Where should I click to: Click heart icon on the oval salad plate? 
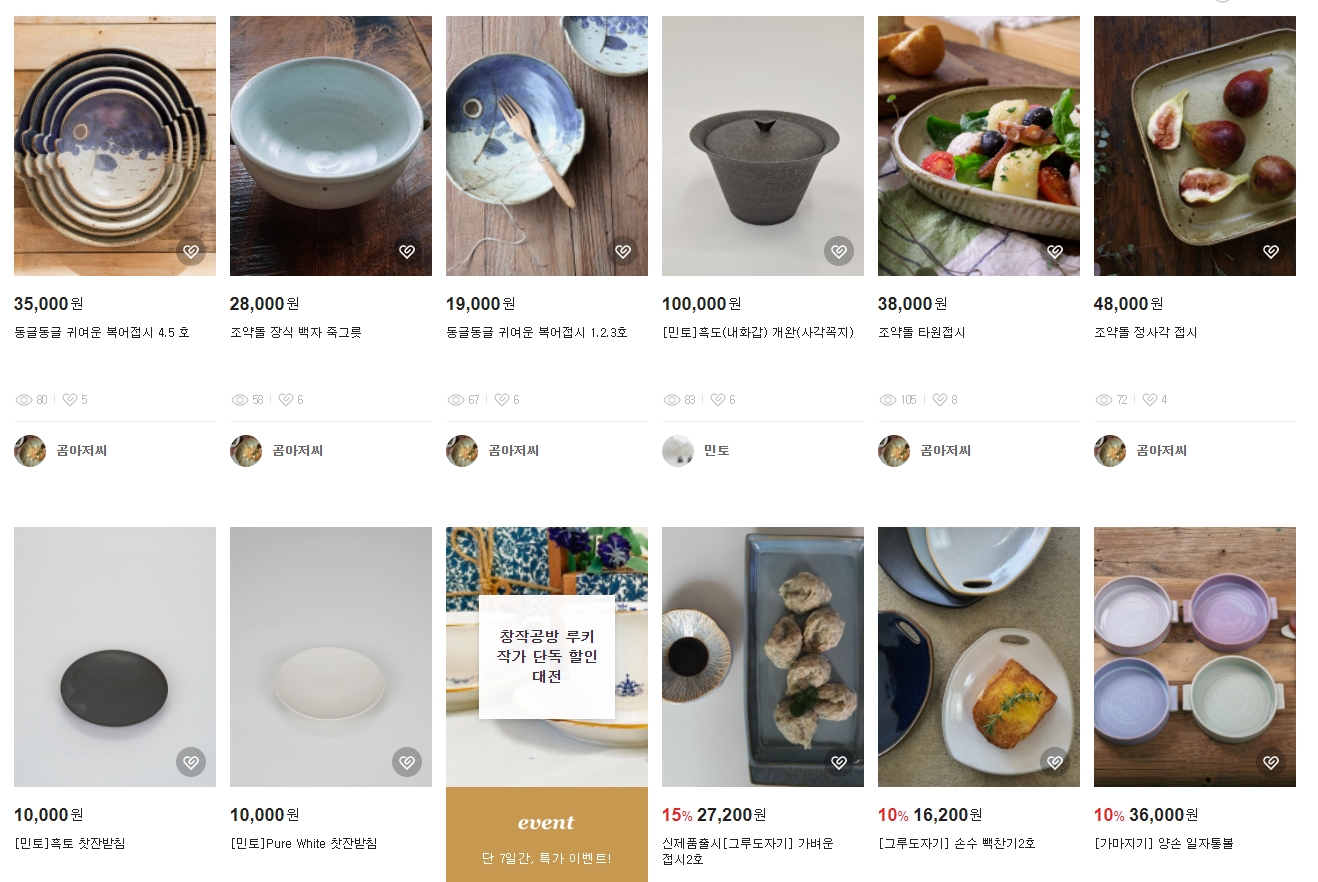[x=1055, y=251]
